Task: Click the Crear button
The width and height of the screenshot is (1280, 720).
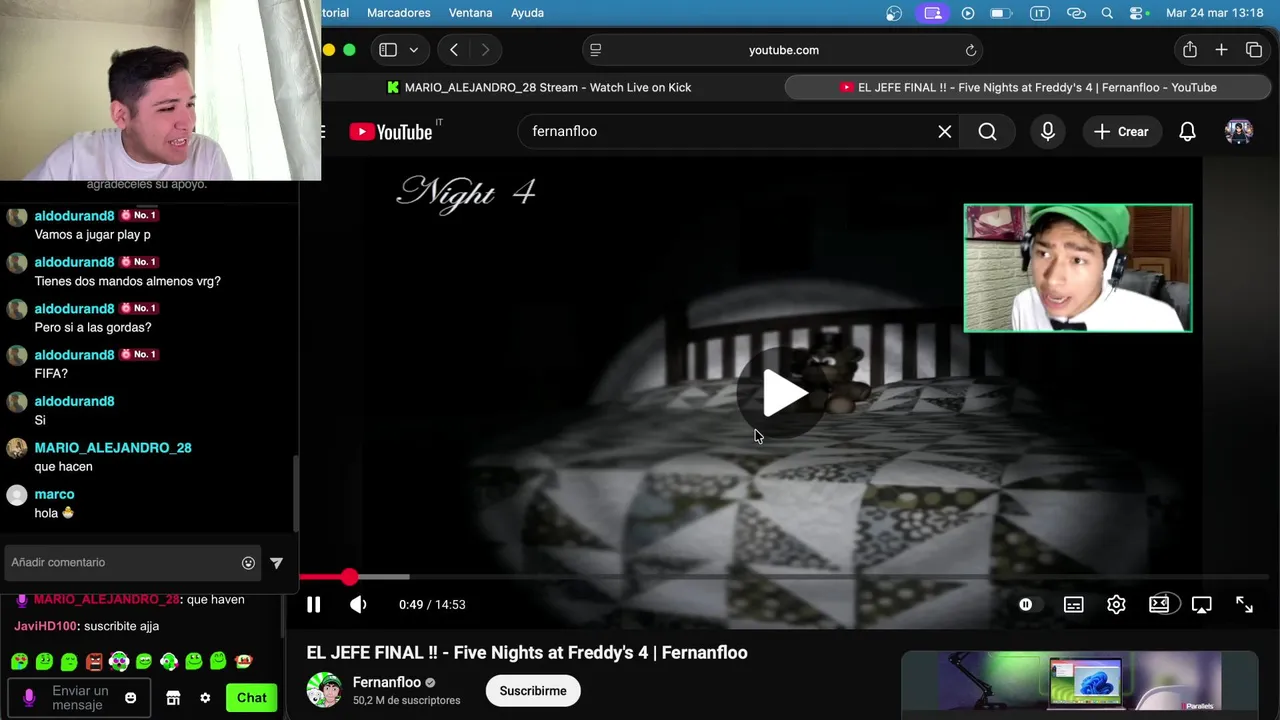Action: pos(1121,131)
